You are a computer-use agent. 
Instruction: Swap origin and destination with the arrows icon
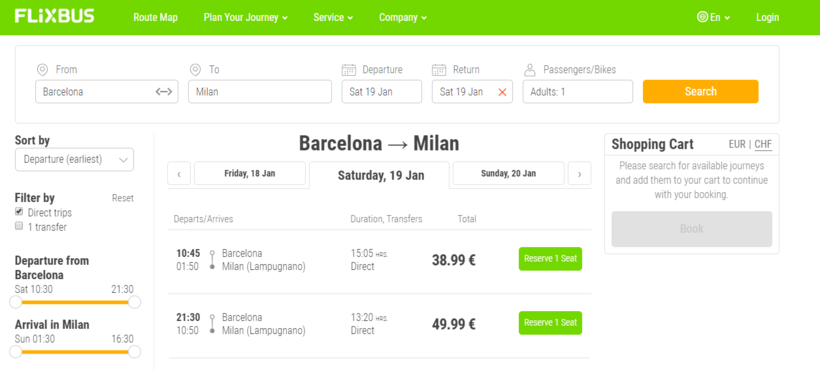(x=164, y=92)
